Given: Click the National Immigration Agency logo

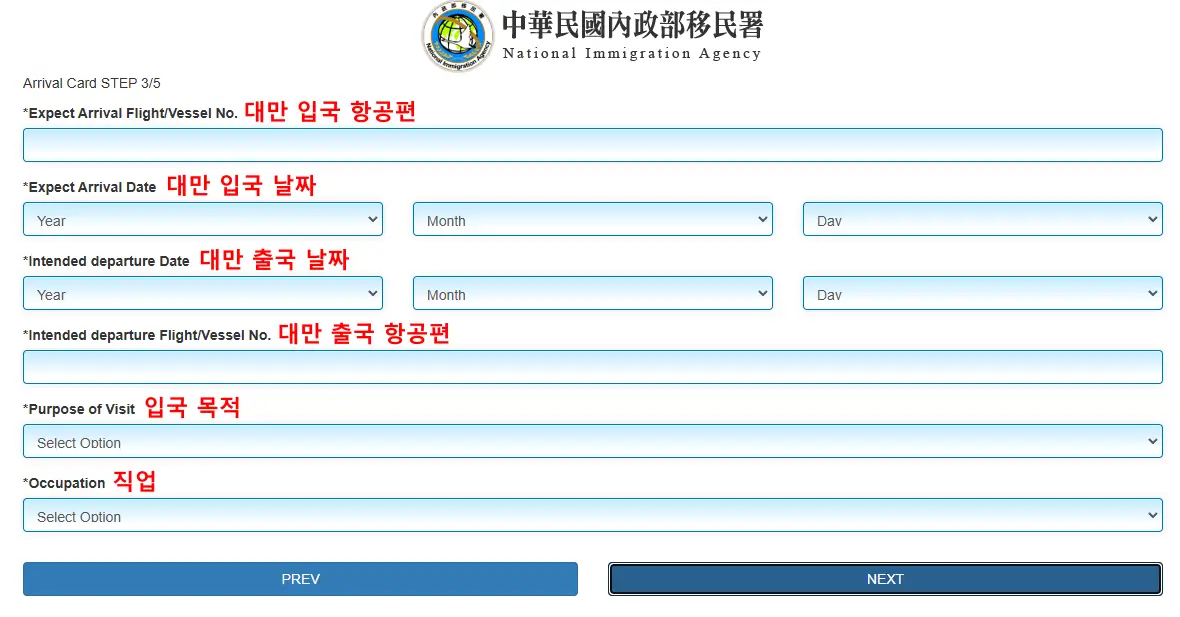Looking at the screenshot, I should [x=457, y=36].
